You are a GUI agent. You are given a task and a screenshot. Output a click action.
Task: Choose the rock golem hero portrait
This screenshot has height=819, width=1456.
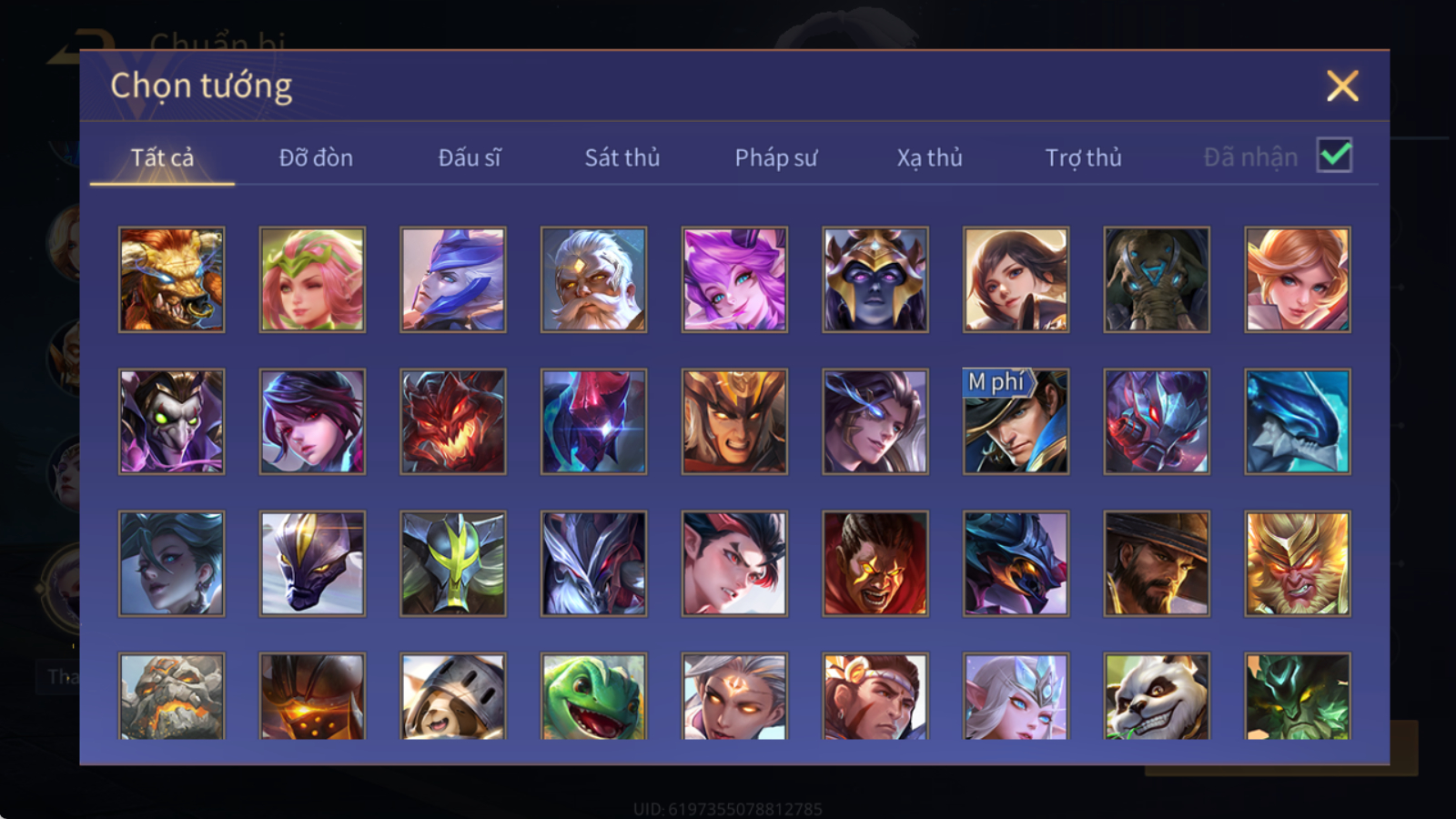171,696
